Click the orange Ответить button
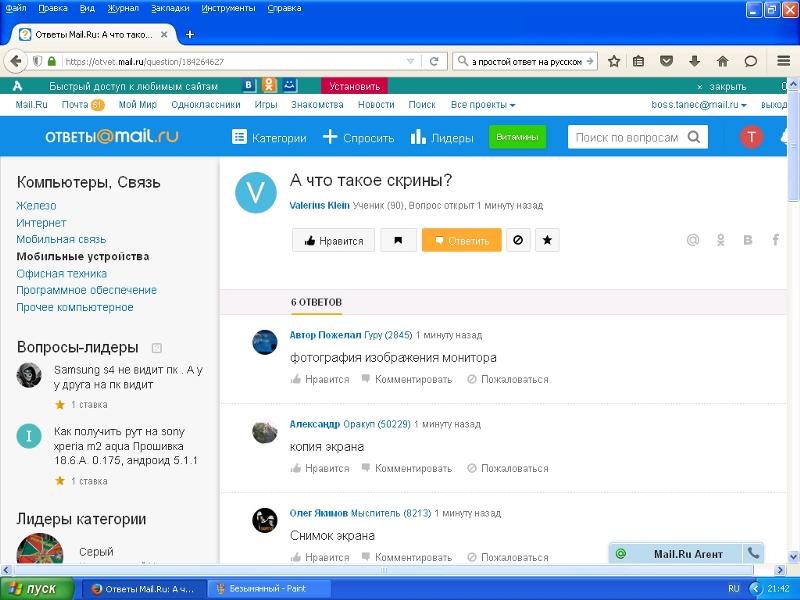Viewport: 800px width, 600px height. pyautogui.click(x=462, y=240)
